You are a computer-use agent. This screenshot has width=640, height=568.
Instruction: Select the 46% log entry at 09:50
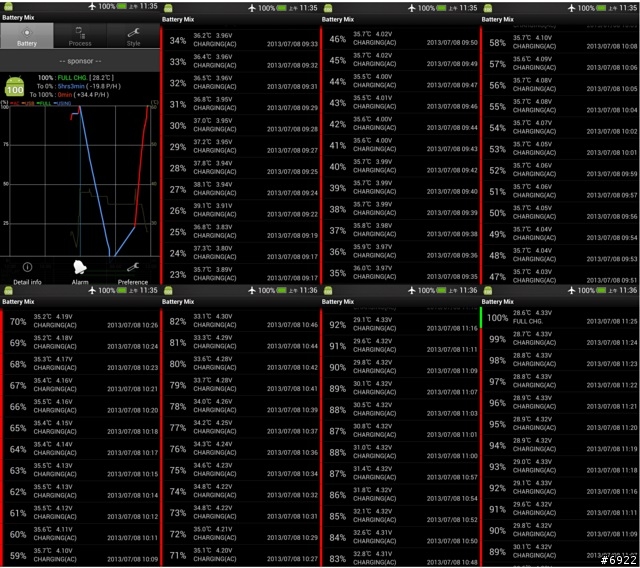400,39
